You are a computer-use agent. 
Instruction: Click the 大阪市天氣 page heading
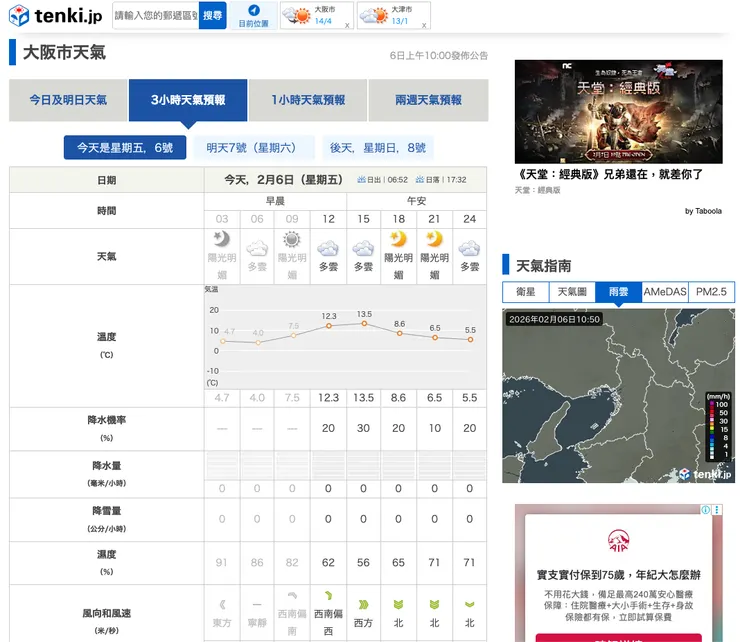pos(64,52)
